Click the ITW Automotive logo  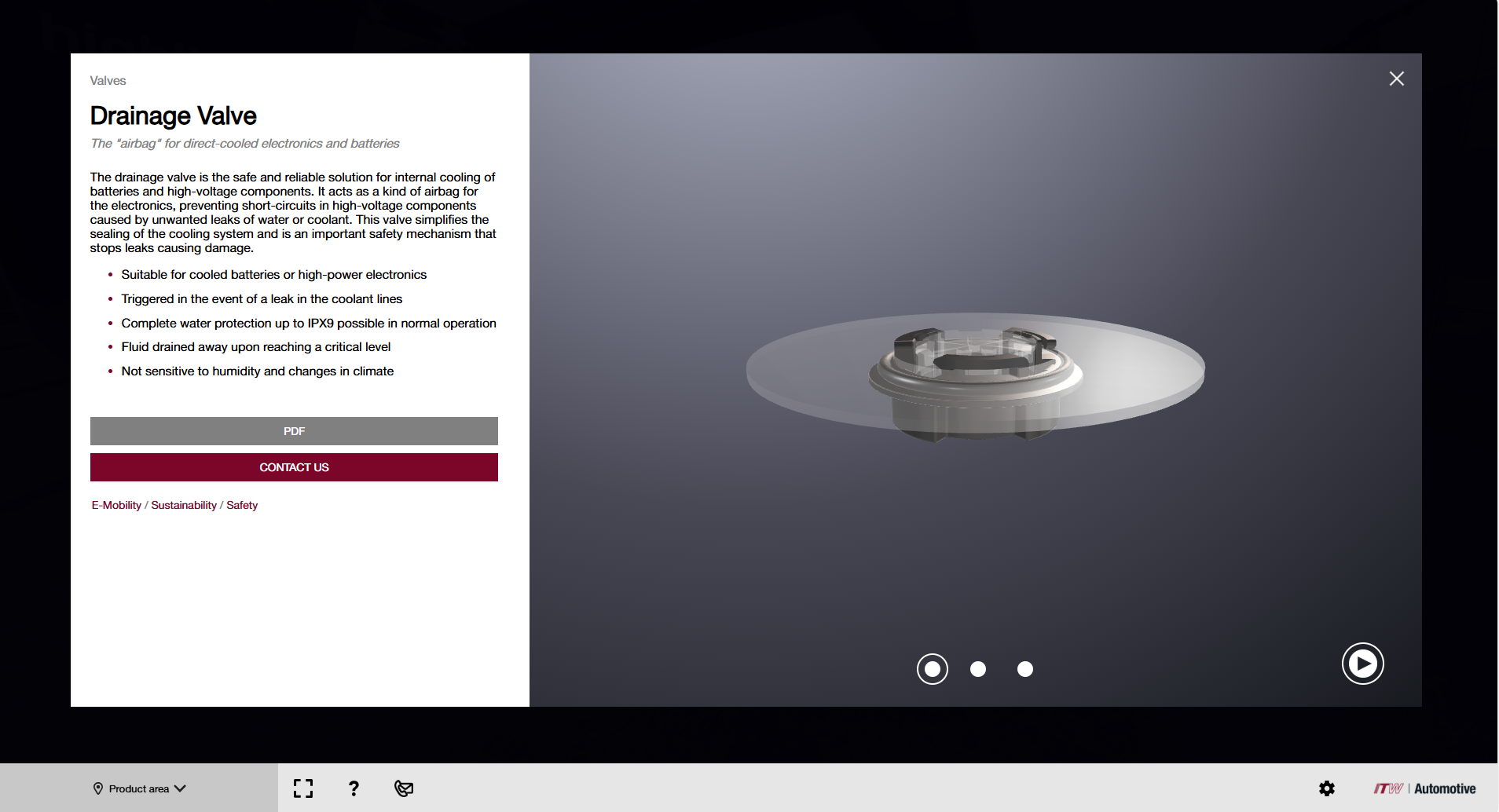click(x=1424, y=788)
